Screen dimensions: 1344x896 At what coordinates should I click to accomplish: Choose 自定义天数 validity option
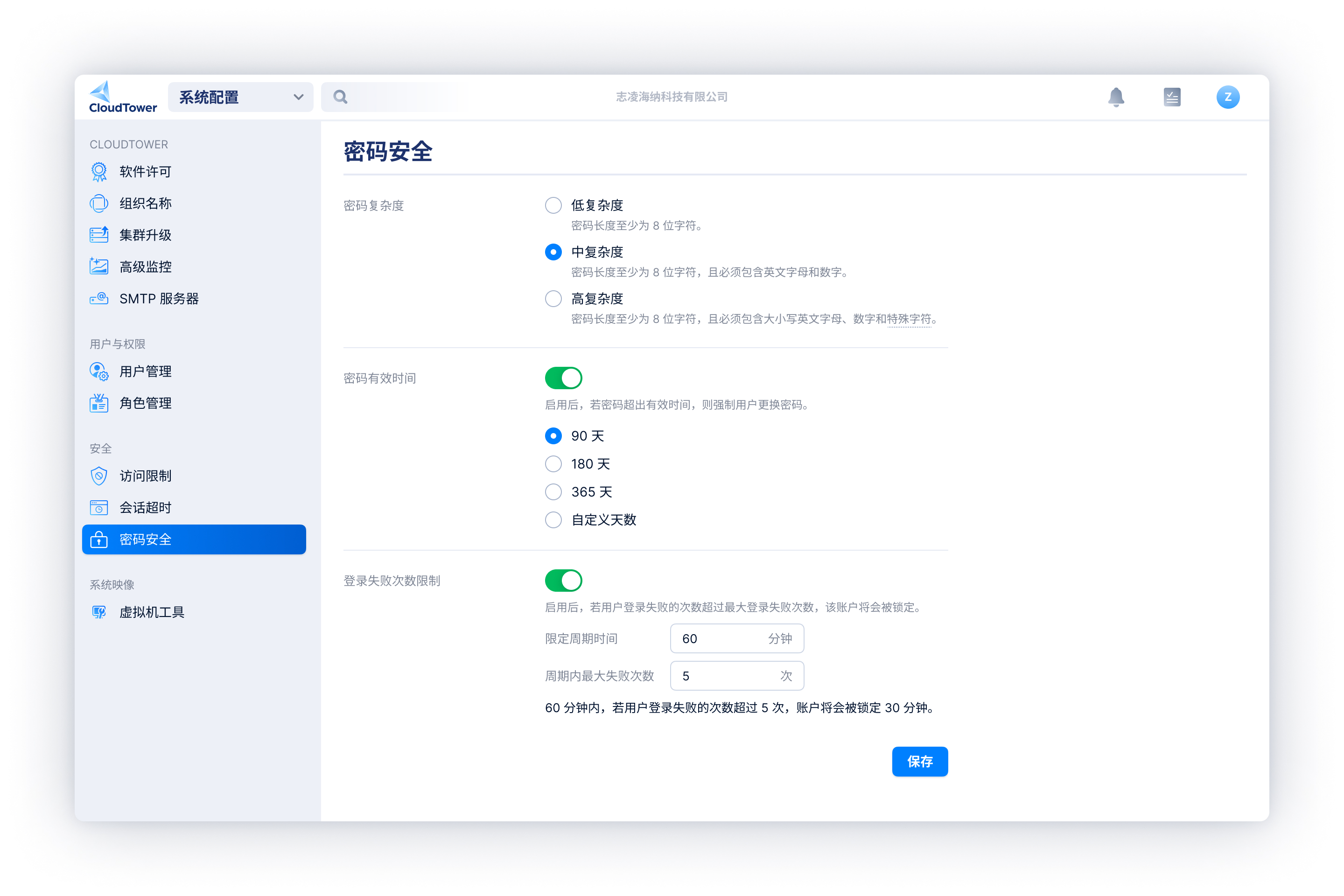pyautogui.click(x=553, y=520)
